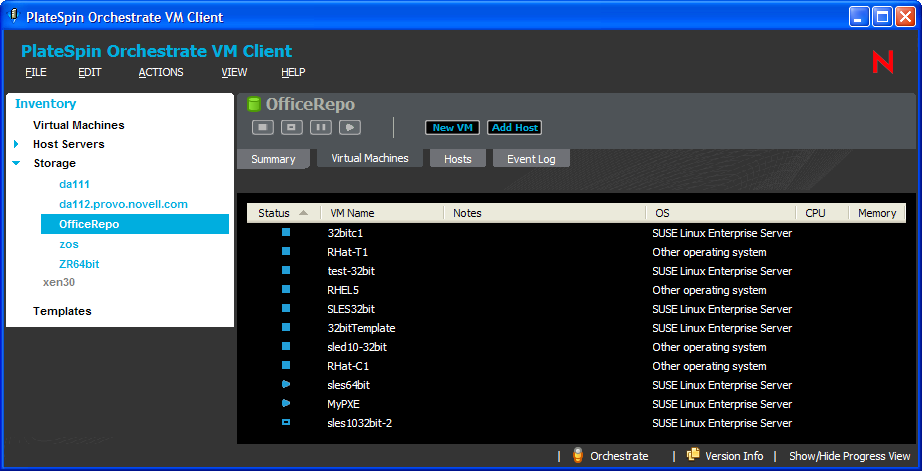Open the FILE menu
The image size is (922, 471).
[x=36, y=72]
